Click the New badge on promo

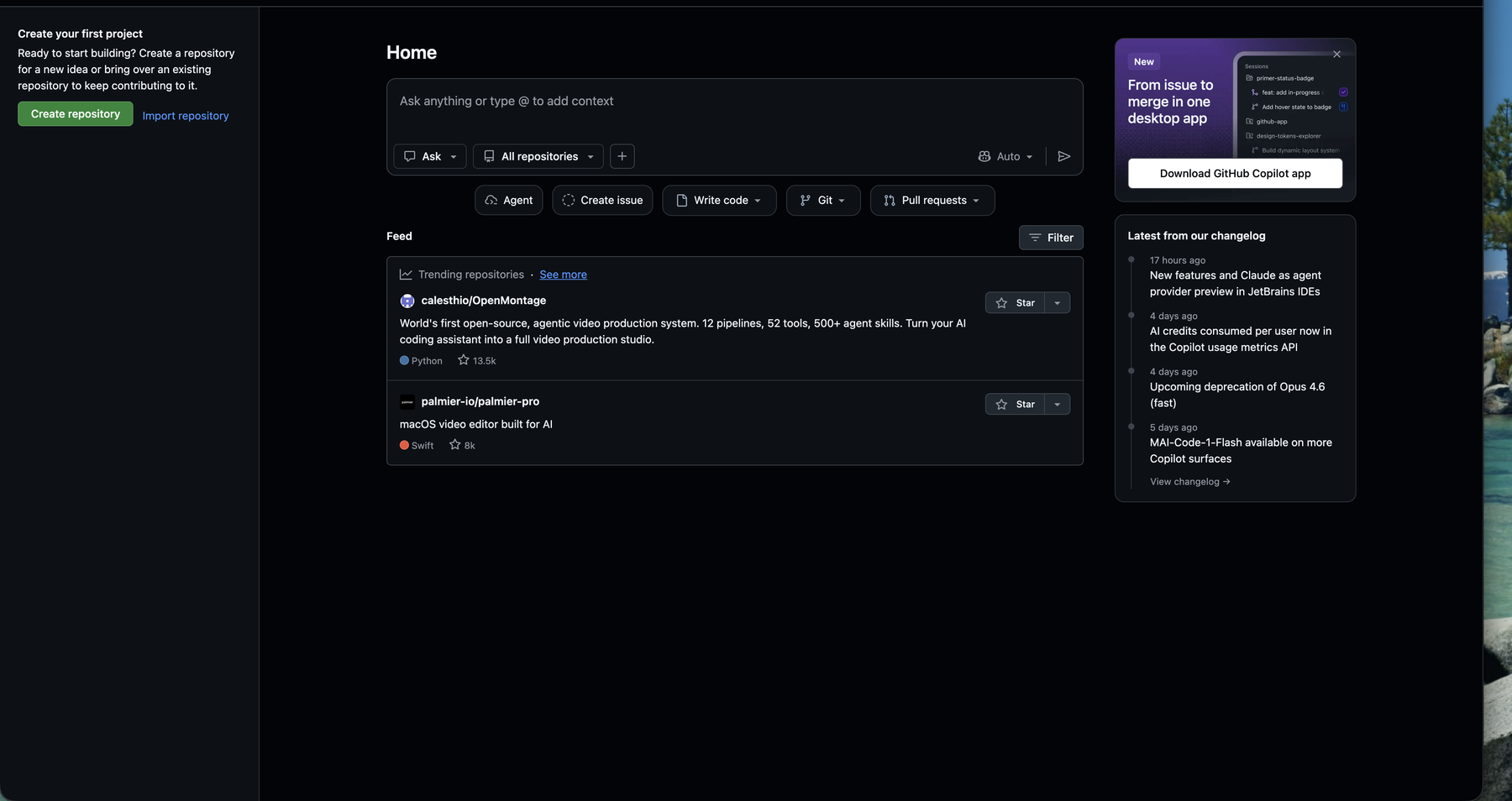coord(1143,61)
